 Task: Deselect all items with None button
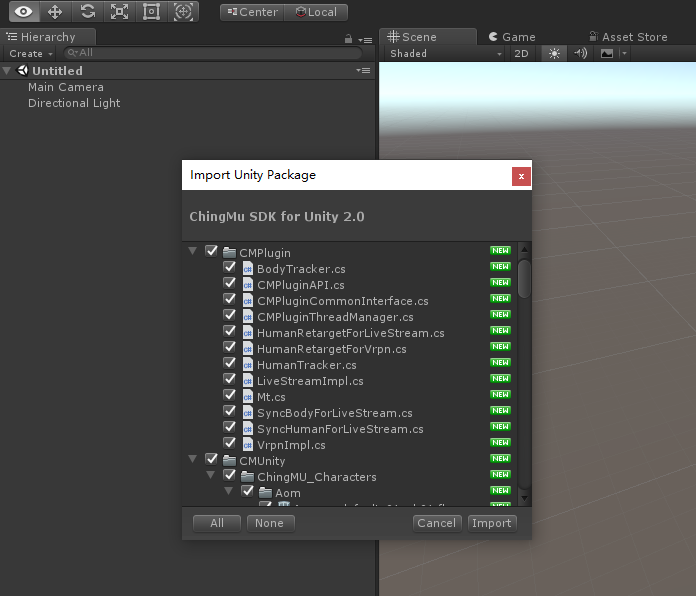[x=271, y=523]
